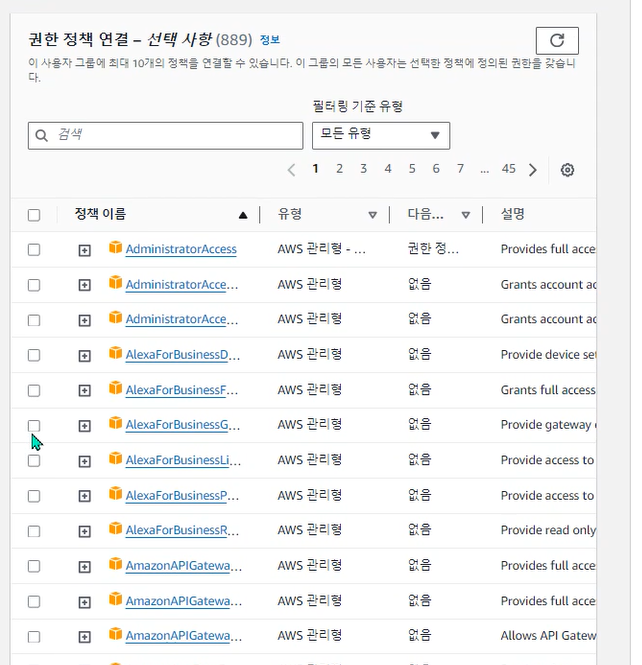642x665 pixels.
Task: Click orange policy icon for AlexaForBusinessLi...
Action: click(115, 458)
